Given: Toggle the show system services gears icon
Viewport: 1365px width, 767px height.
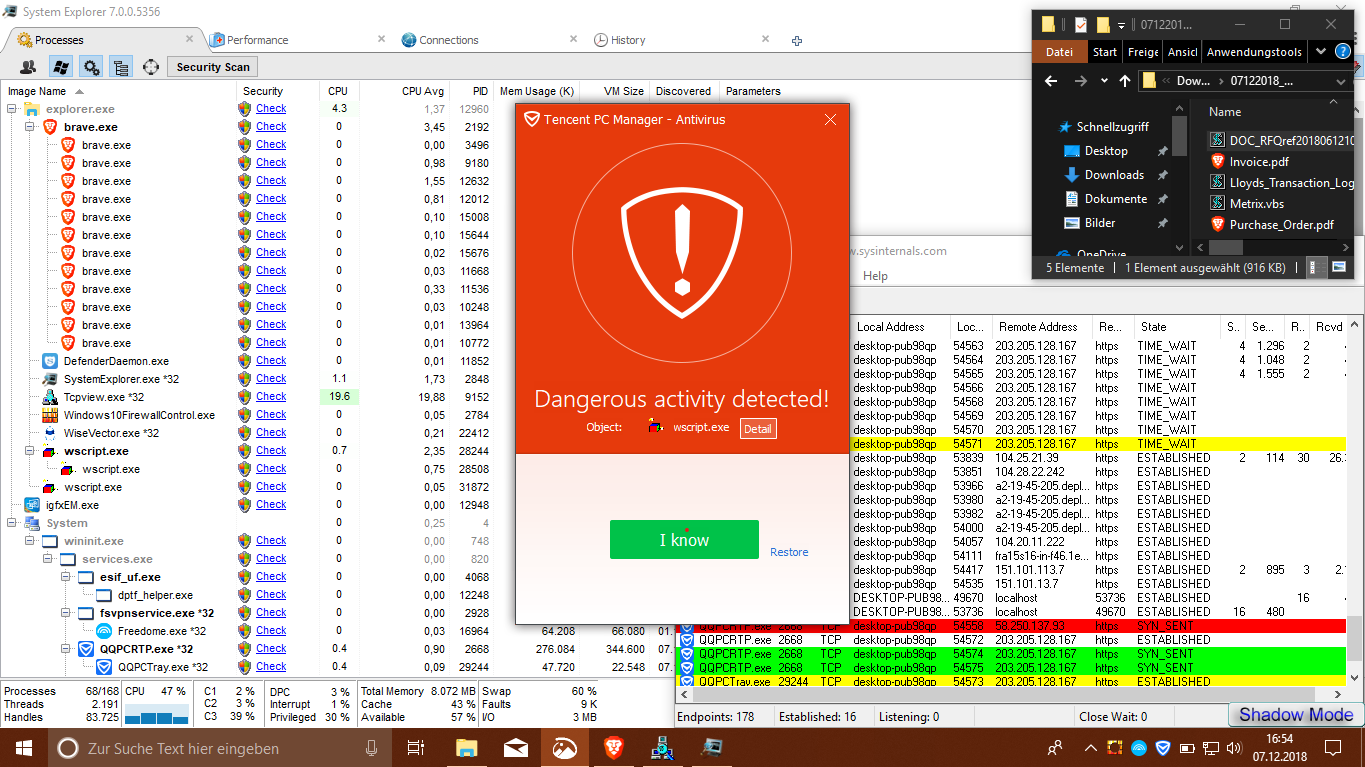Looking at the screenshot, I should [91, 67].
